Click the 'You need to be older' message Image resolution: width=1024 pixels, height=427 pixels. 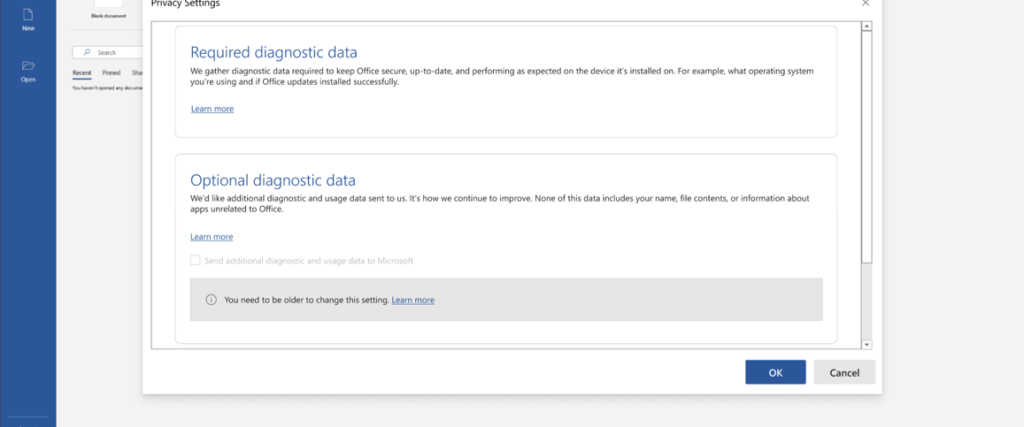307,300
